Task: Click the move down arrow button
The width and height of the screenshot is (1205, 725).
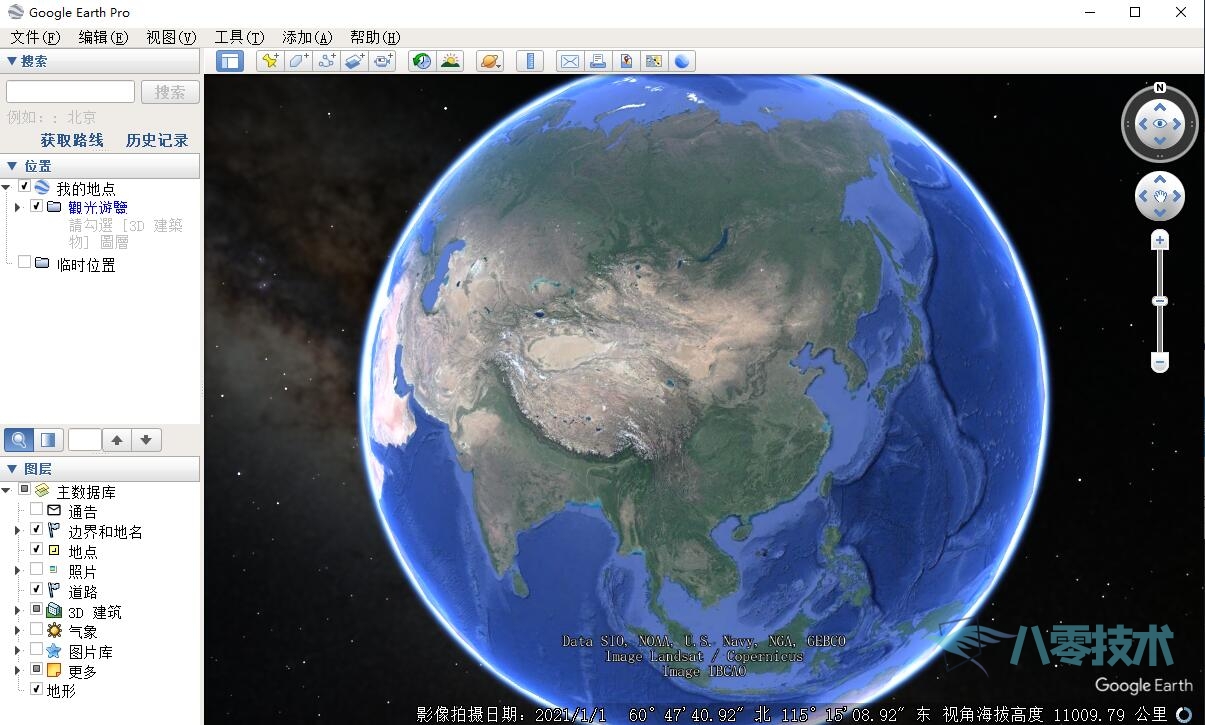Action: click(146, 439)
